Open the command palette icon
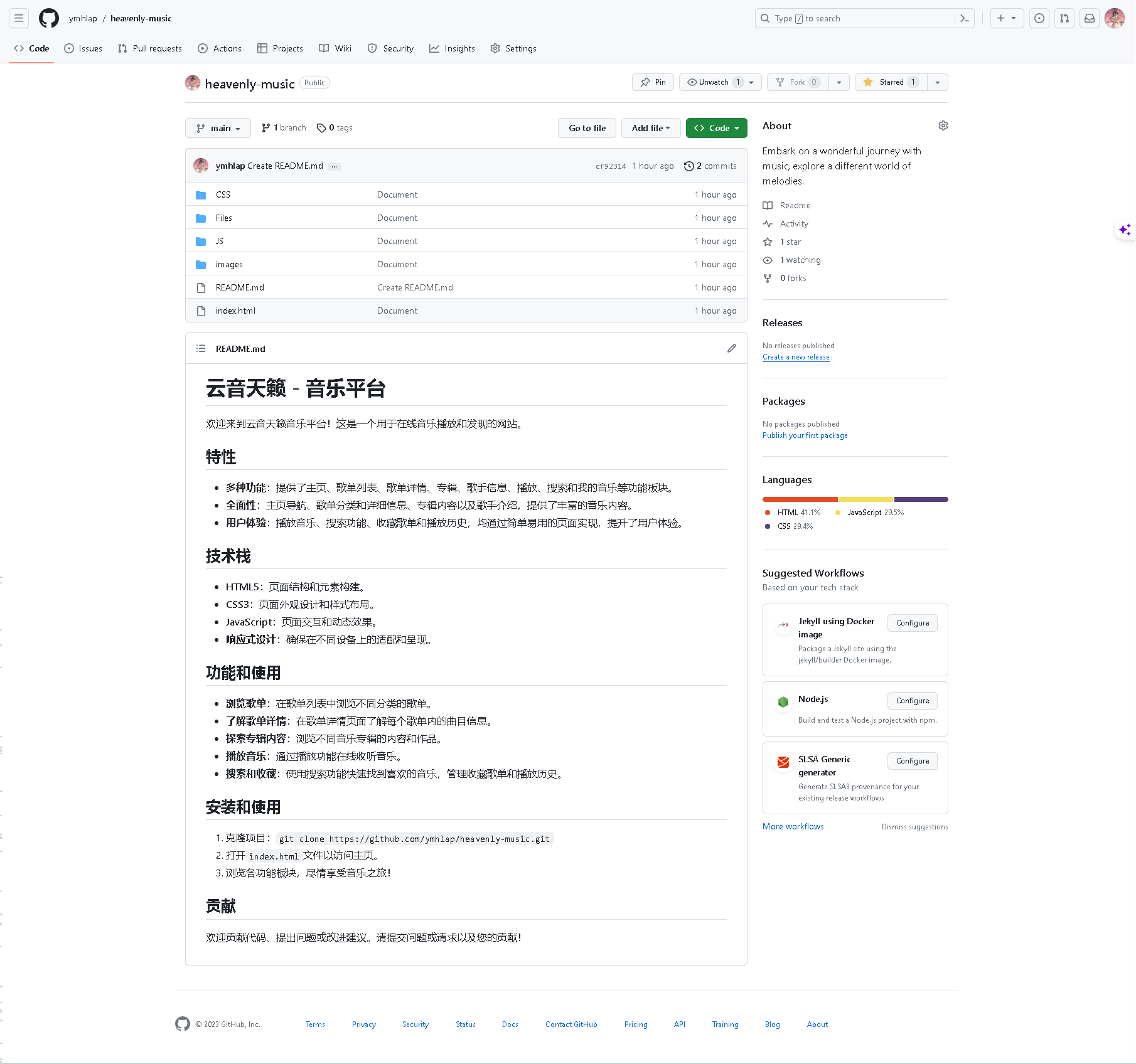Screen dimensions: 1136x1064 (x=965, y=18)
